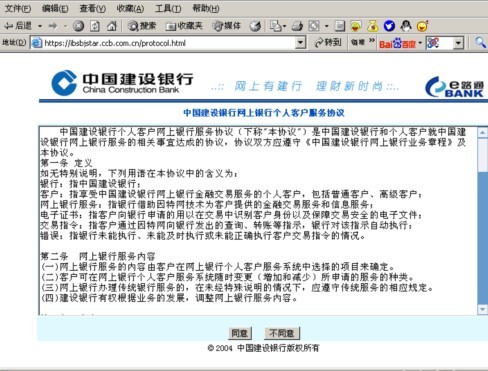
Task: Go to the Home page icon
Action: (x=112, y=26)
